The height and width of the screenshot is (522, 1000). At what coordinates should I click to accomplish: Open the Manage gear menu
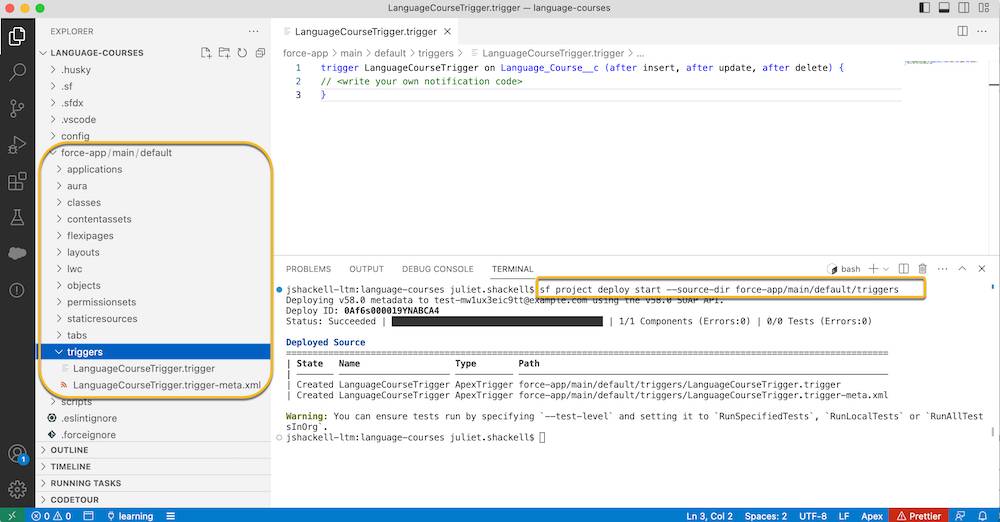[17, 489]
